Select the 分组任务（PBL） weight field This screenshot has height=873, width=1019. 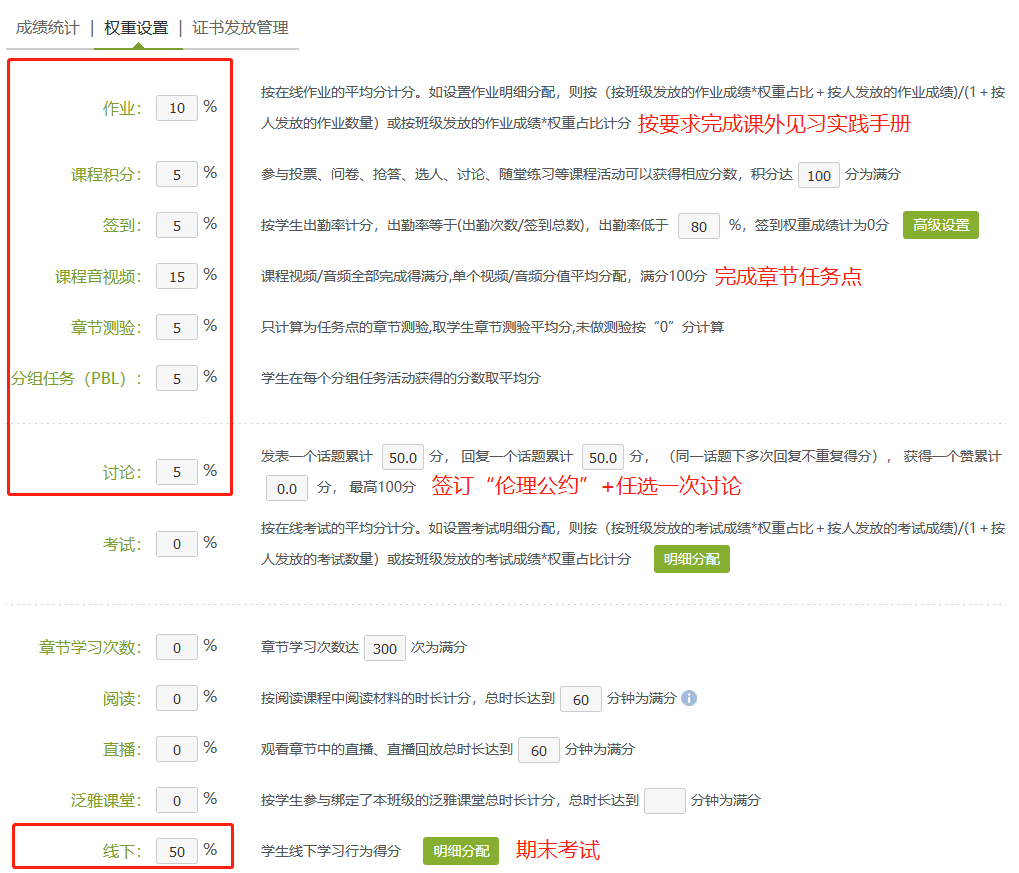pos(176,377)
